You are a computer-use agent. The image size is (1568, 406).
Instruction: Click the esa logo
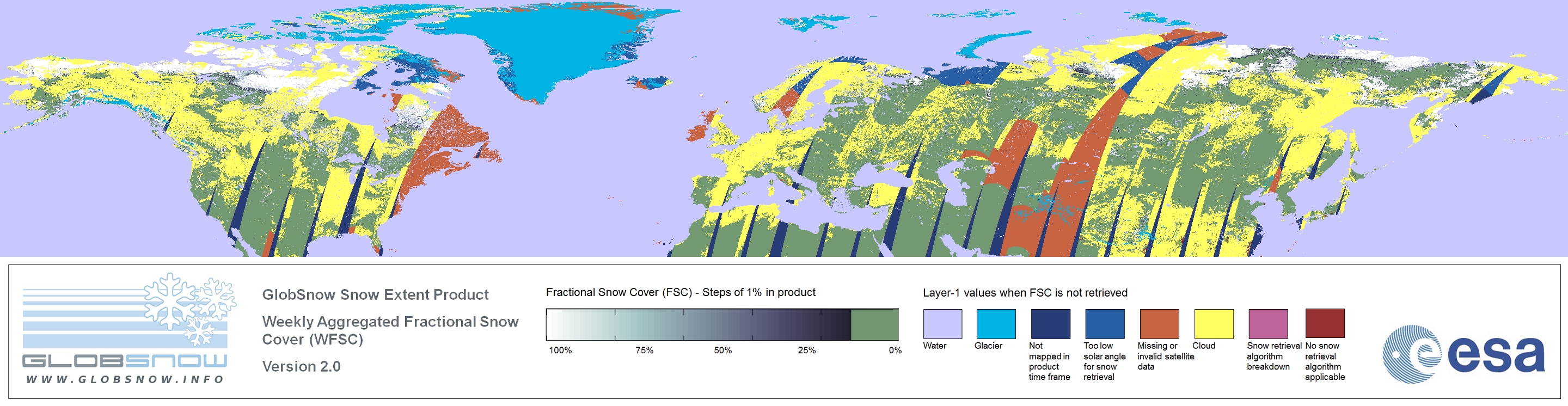(x=1463, y=354)
